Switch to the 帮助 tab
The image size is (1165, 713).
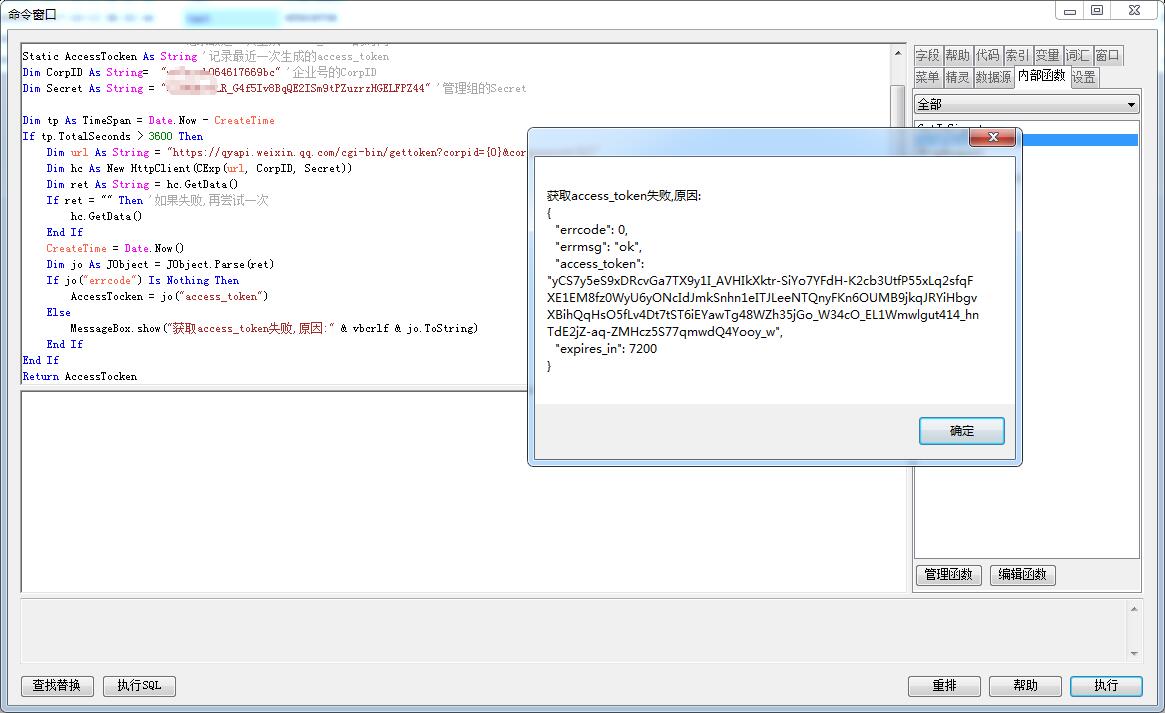[x=957, y=56]
